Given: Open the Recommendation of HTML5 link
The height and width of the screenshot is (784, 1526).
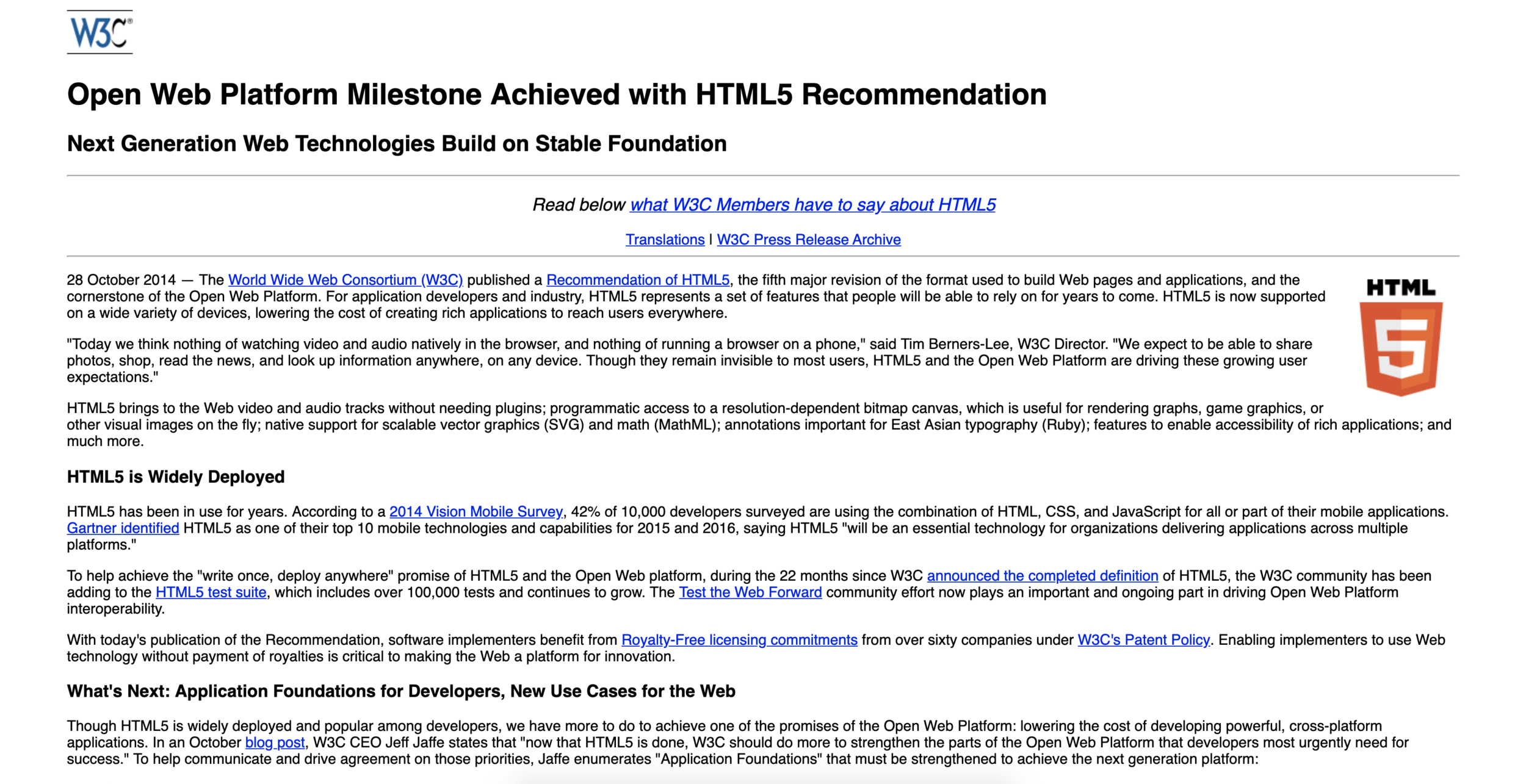Looking at the screenshot, I should 638,280.
